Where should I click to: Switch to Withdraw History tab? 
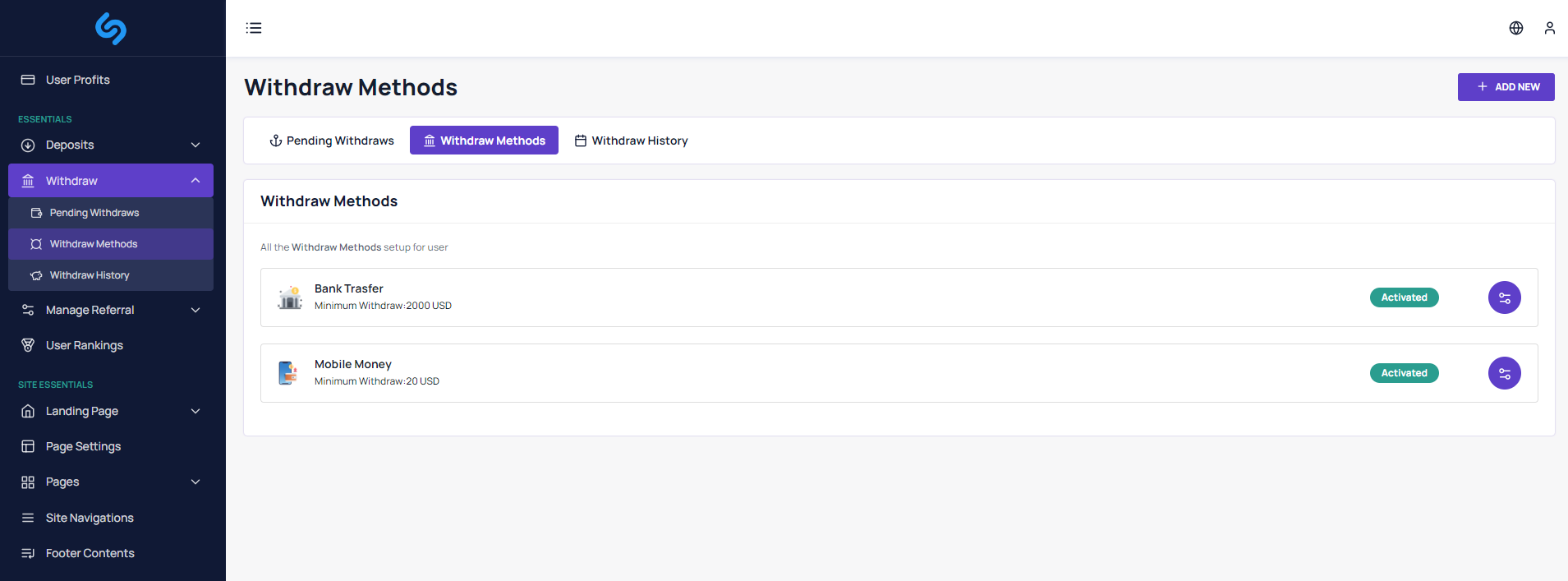[x=632, y=141]
